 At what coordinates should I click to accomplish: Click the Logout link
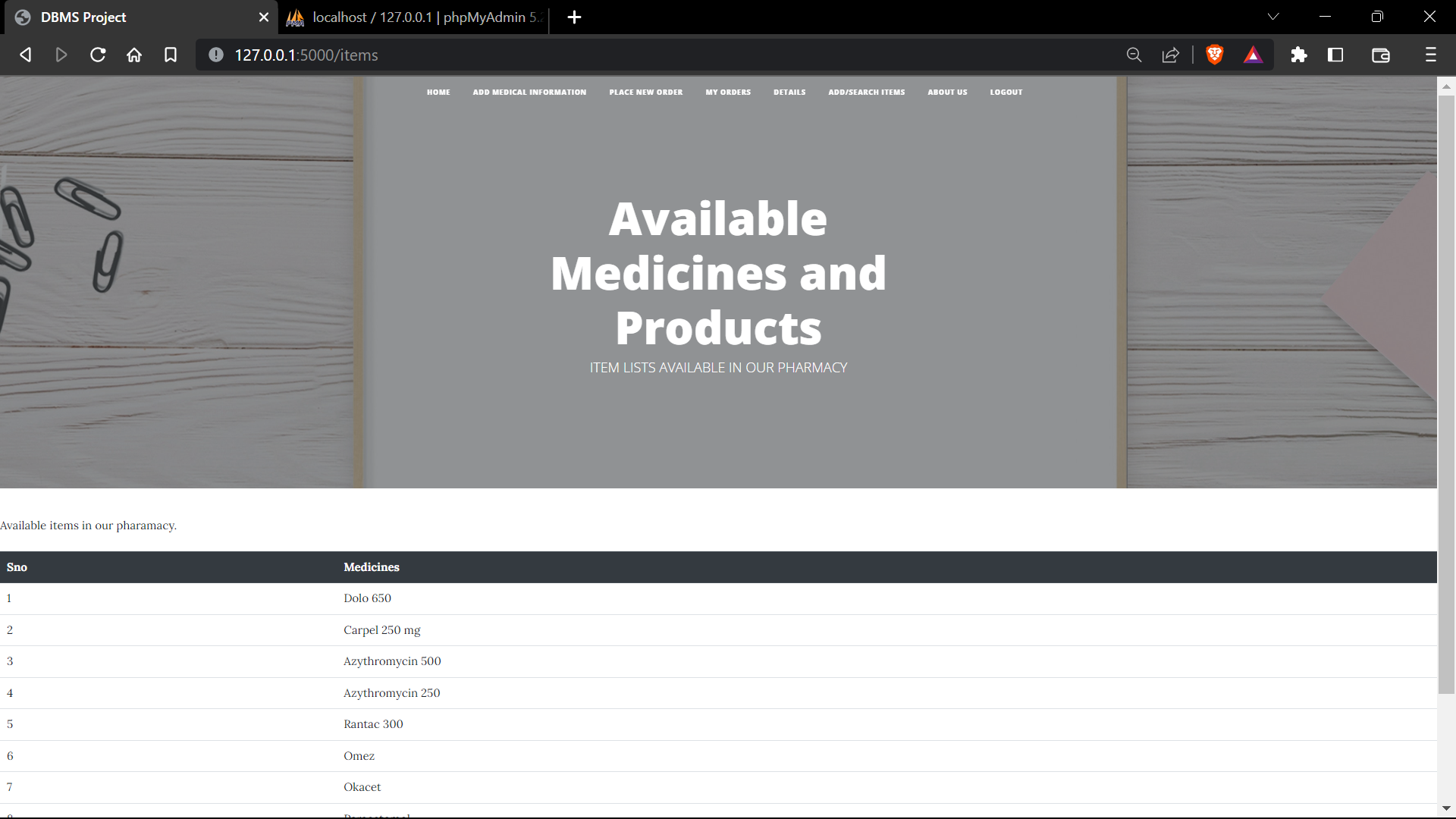click(1006, 93)
